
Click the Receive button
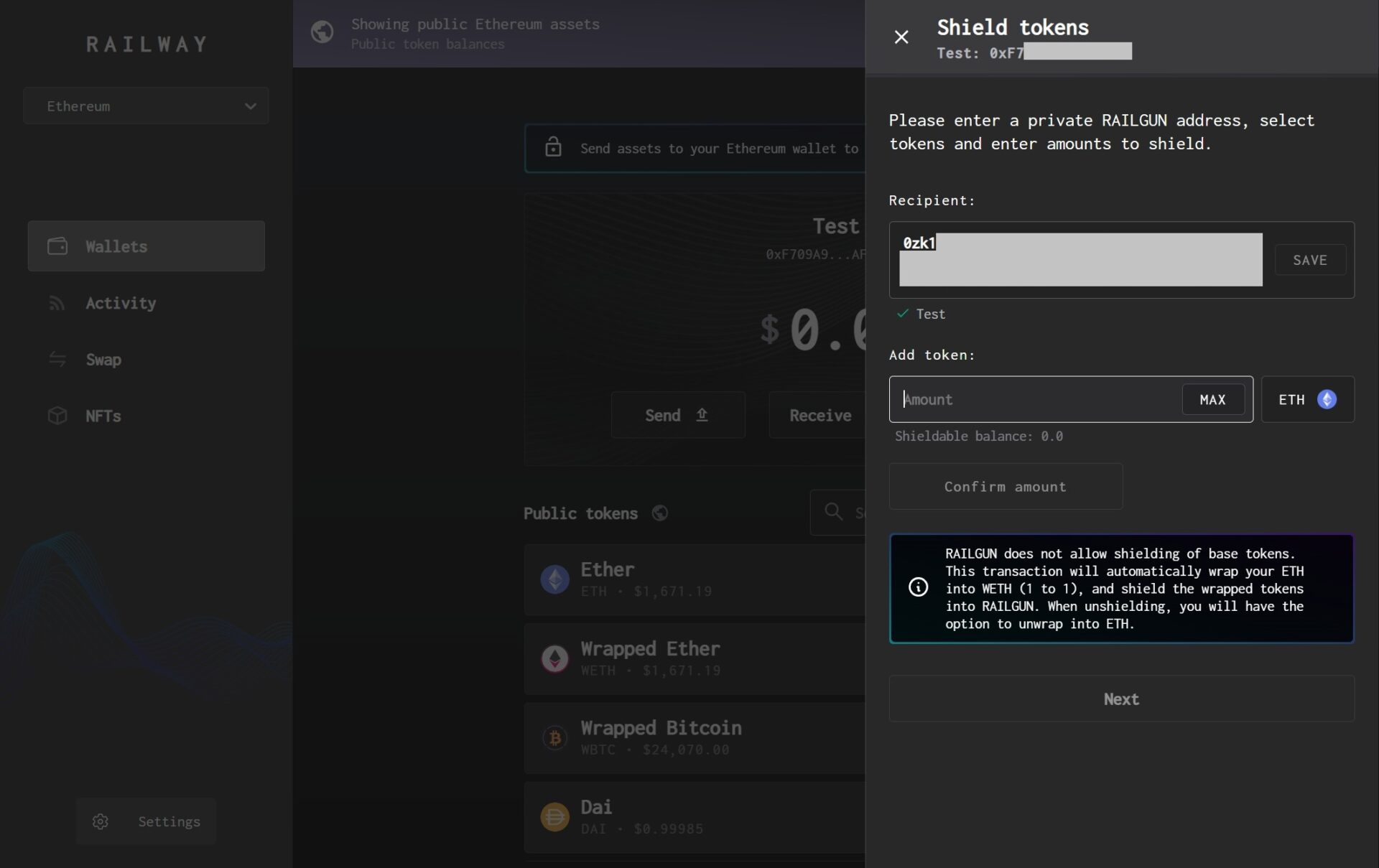tap(817, 415)
